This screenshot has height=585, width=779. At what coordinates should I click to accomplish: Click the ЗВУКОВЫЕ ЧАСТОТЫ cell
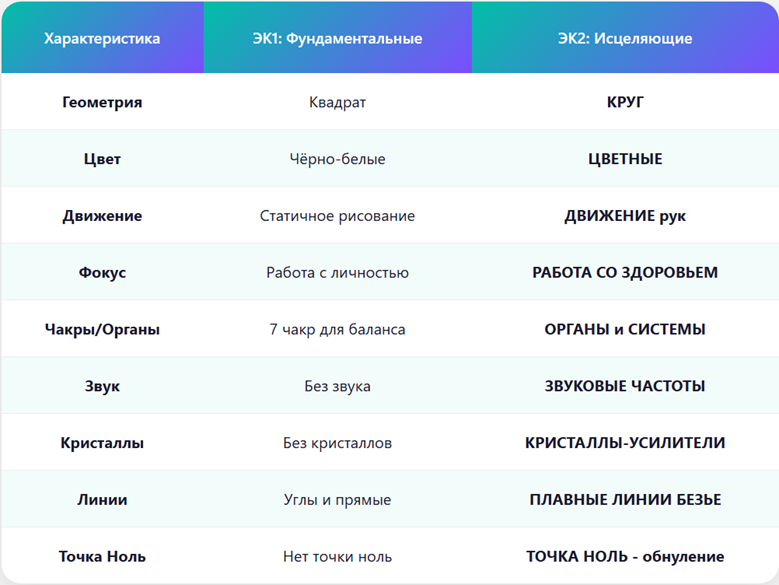point(625,386)
